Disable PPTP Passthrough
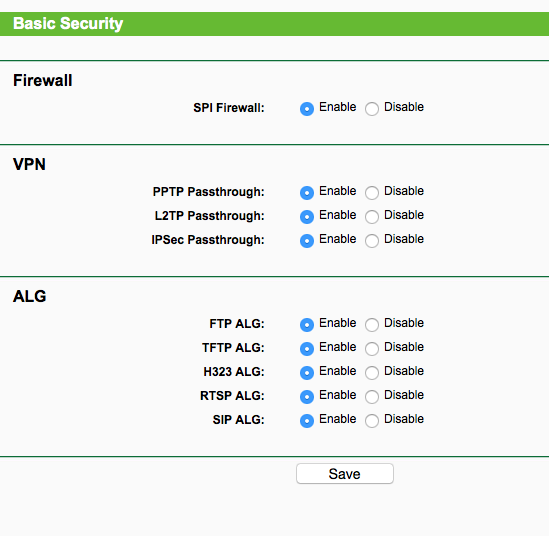 coord(372,193)
